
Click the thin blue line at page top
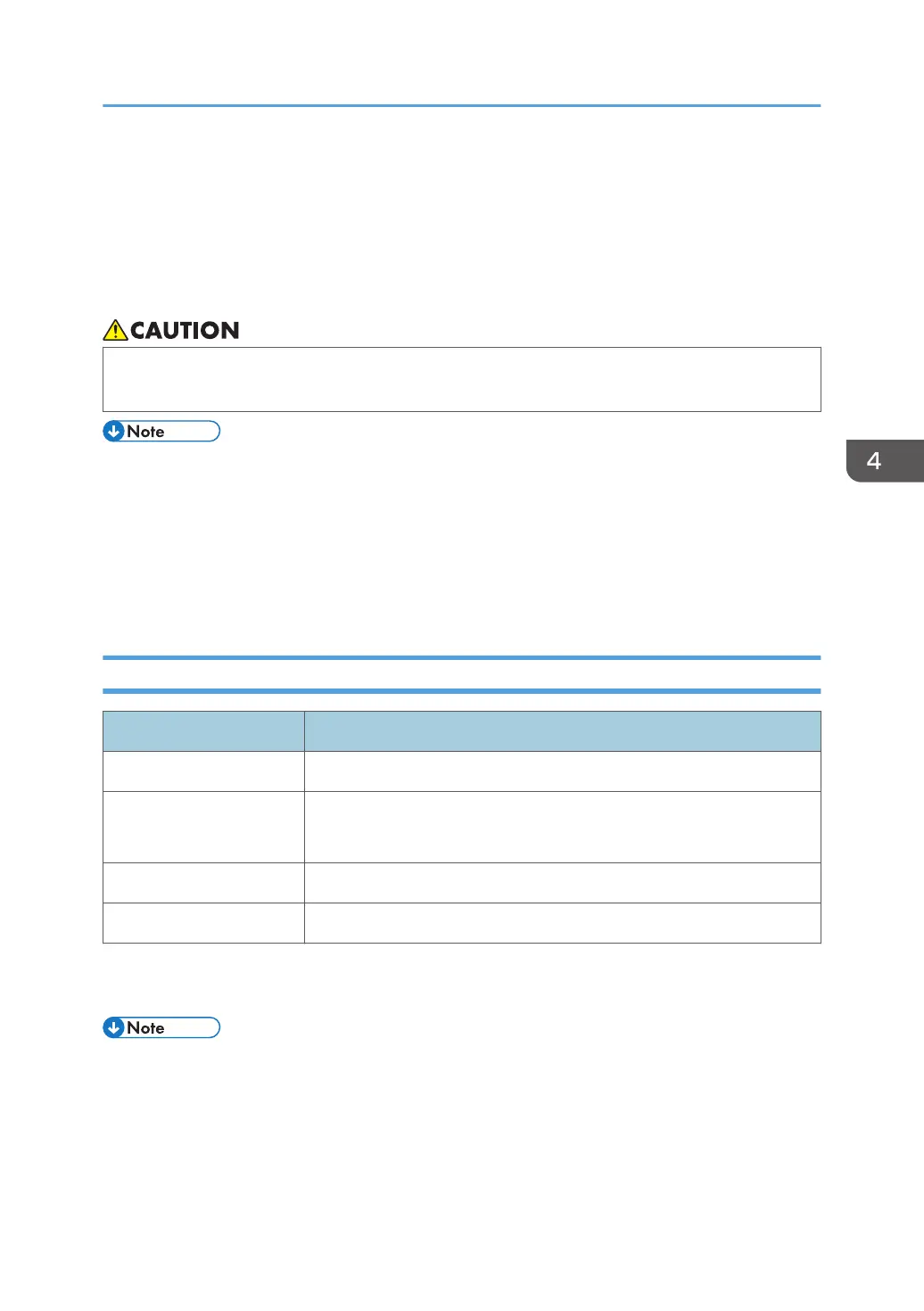(461, 105)
